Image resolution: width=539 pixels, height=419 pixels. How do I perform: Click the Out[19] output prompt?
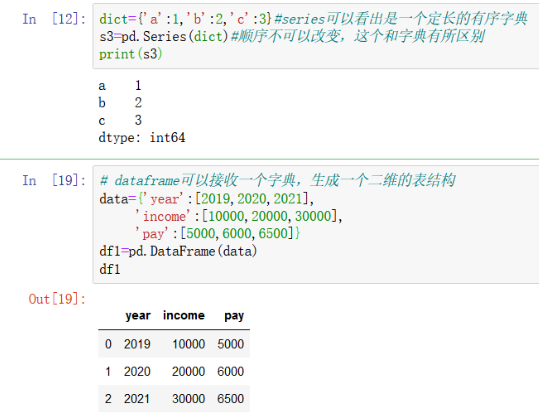coord(57,299)
